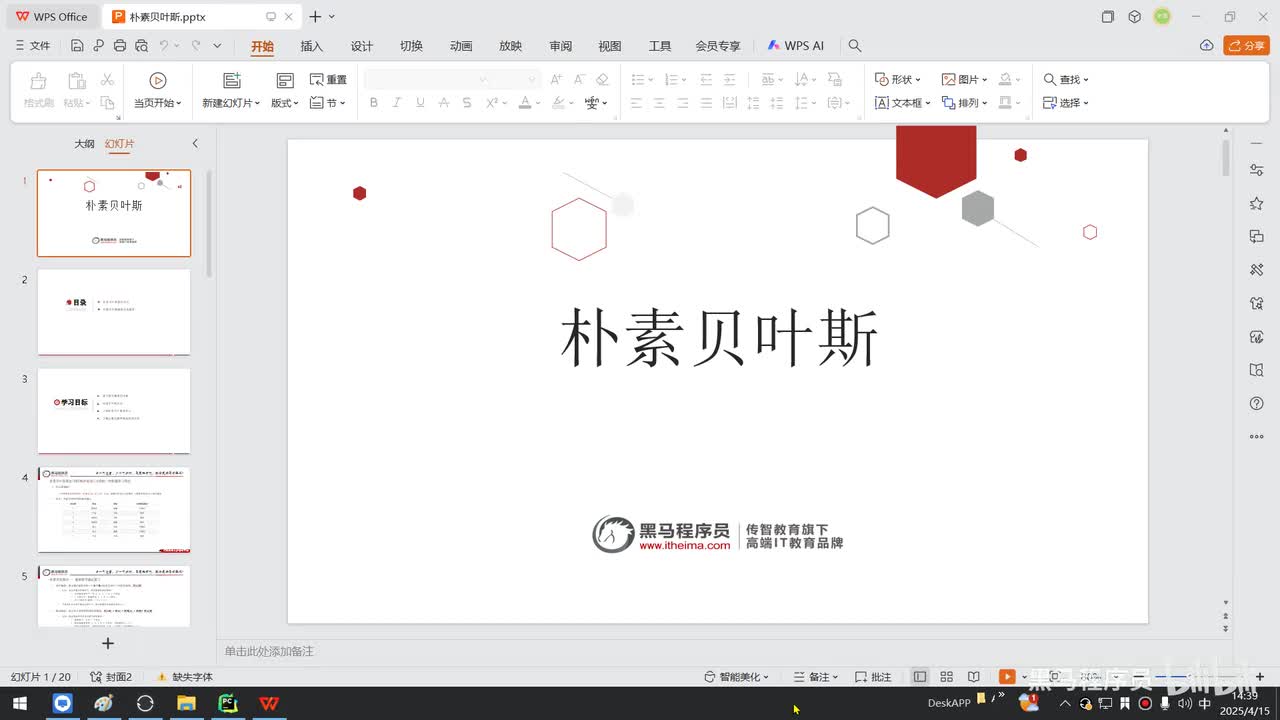Viewport: 1280px width, 720px height.
Task: Toggle italic formatting
Action: (397, 103)
